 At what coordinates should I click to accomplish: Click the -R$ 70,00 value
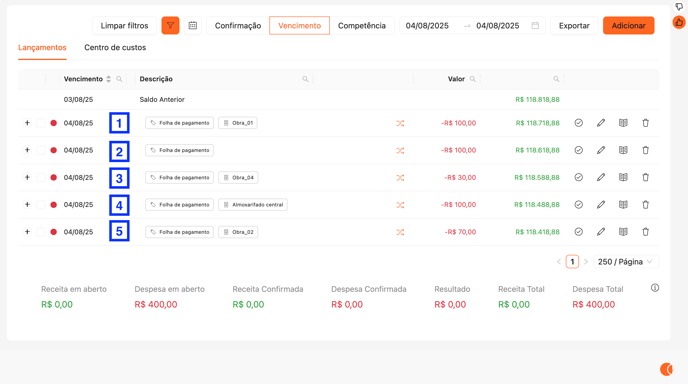coord(460,232)
